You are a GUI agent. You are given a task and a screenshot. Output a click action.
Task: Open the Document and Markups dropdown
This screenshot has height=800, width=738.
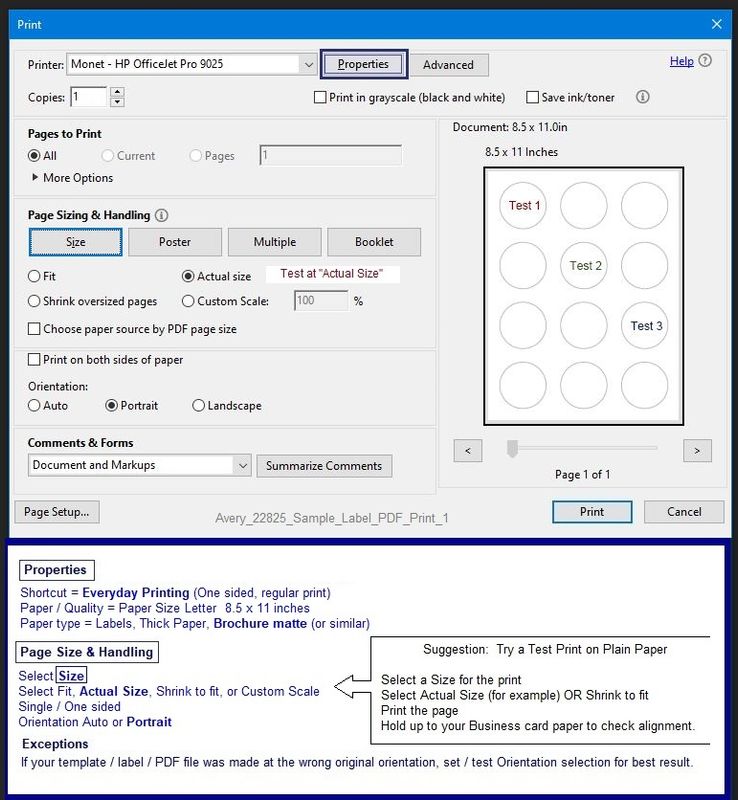tap(139, 465)
